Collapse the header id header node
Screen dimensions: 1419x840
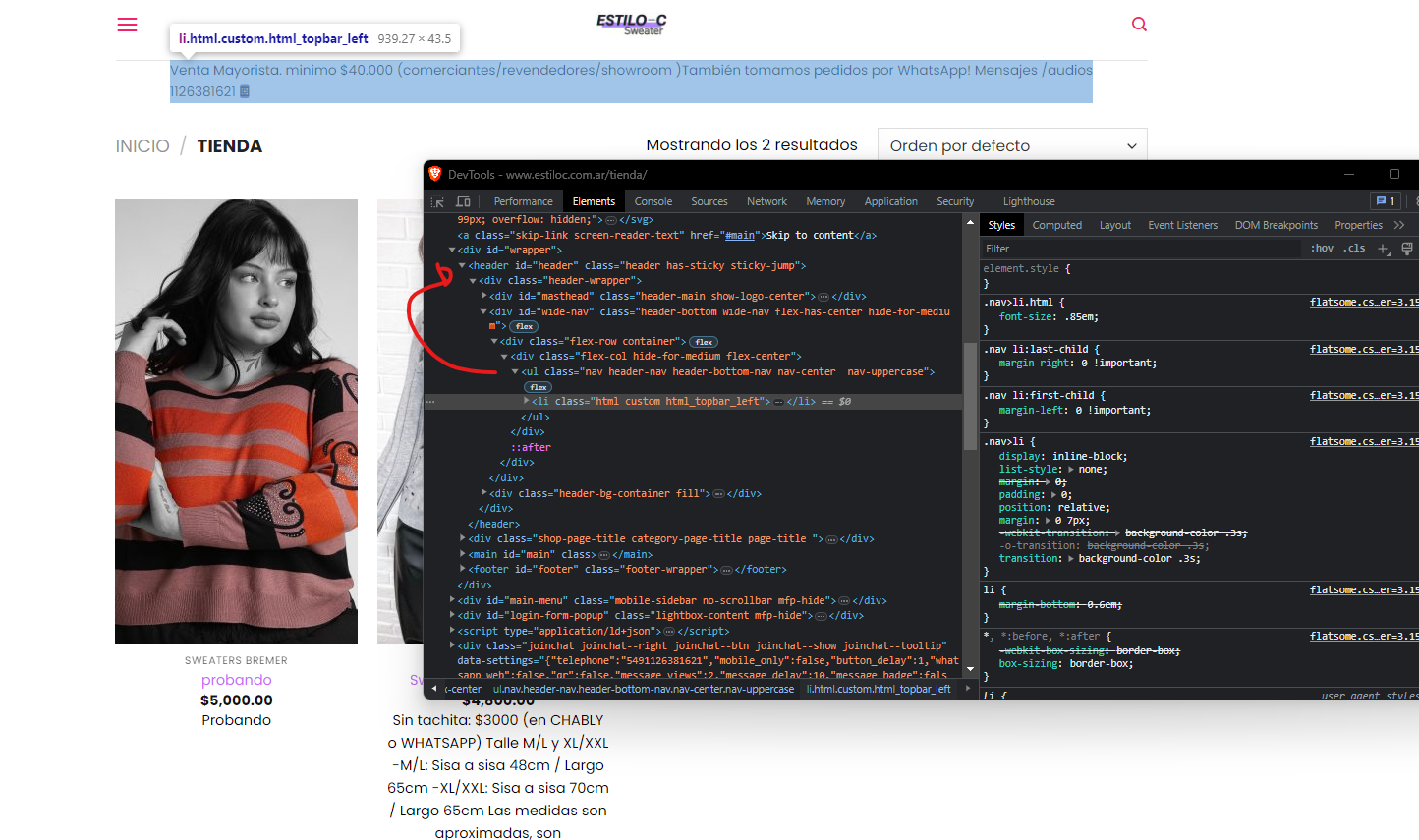pos(462,265)
